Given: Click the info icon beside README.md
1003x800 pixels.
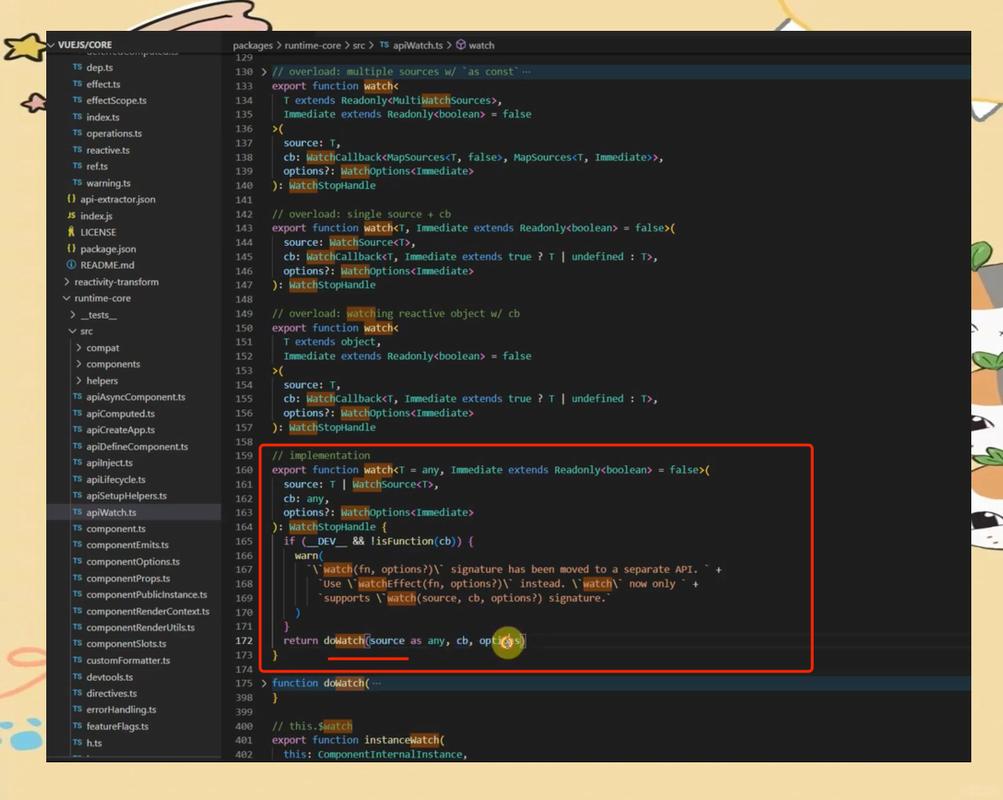Looking at the screenshot, I should (x=71, y=265).
